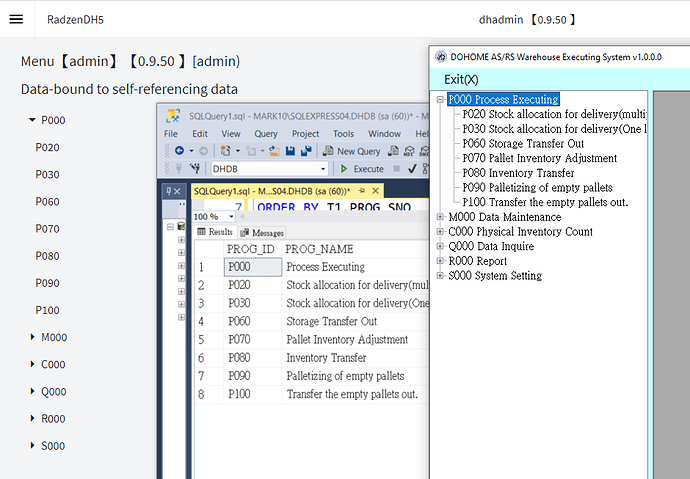Collapse P000 Process Executing in DOHOME tree
The width and height of the screenshot is (690, 479).
[440, 99]
